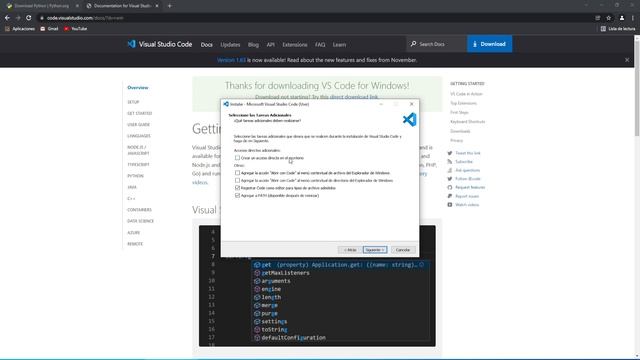The width and height of the screenshot is (640, 360).
Task: Reload the page
Action: (x=29, y=18)
